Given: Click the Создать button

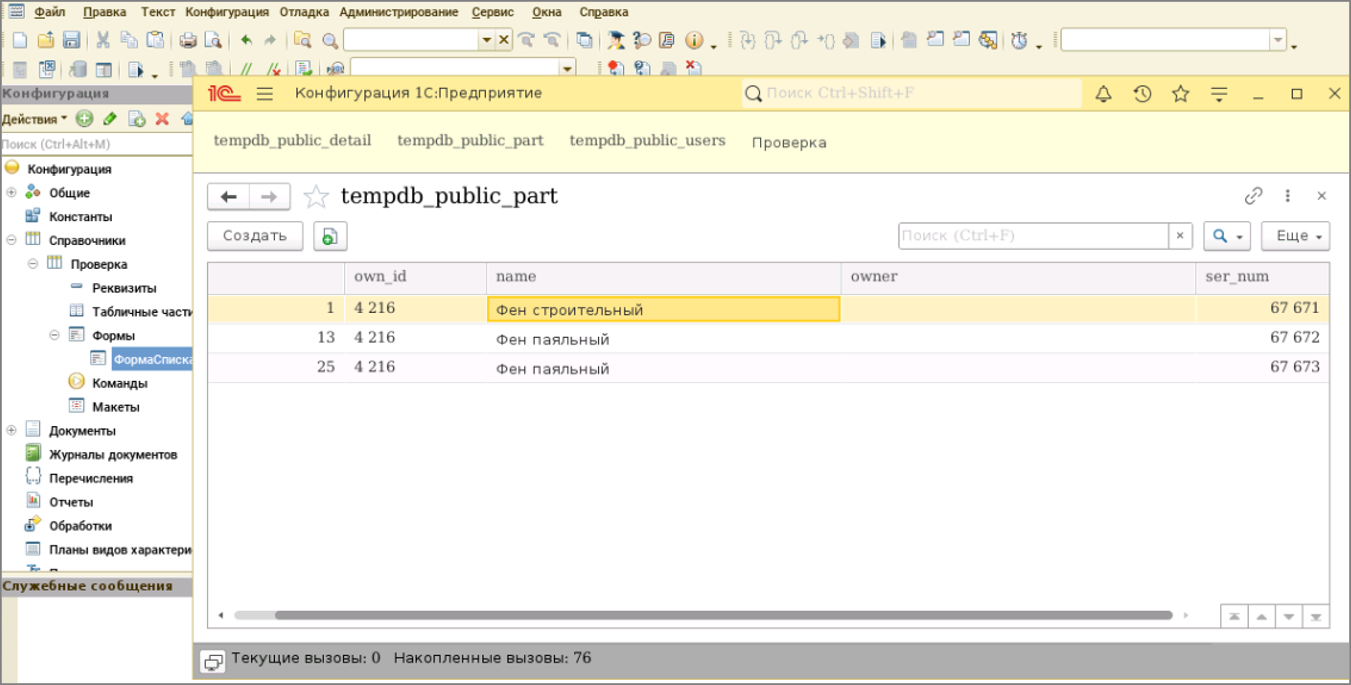Looking at the screenshot, I should (x=255, y=236).
